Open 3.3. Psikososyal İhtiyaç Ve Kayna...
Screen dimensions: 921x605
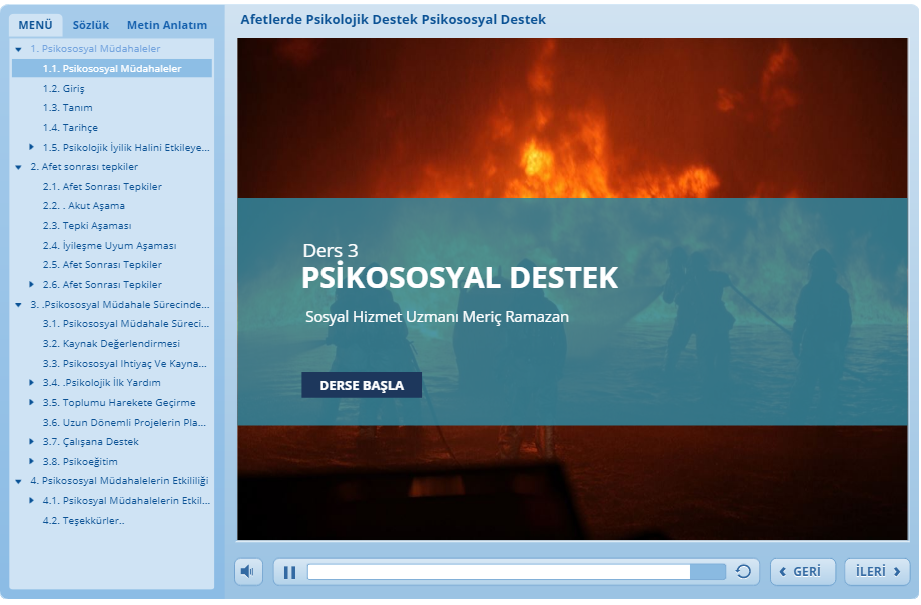pyautogui.click(x=125, y=364)
